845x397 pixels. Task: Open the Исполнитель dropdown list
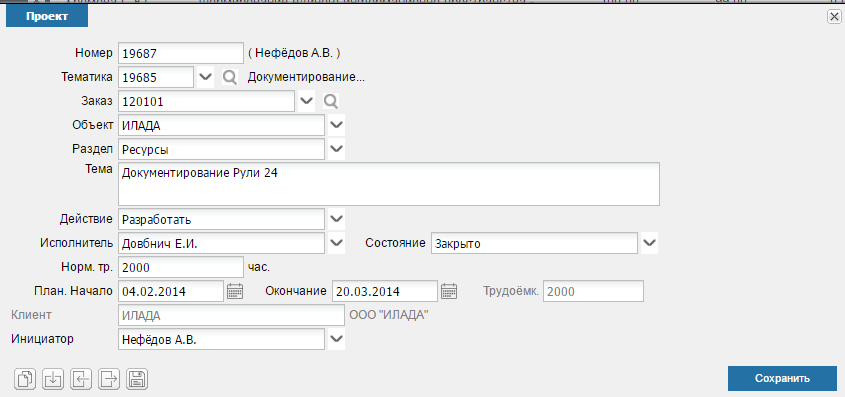[336, 243]
